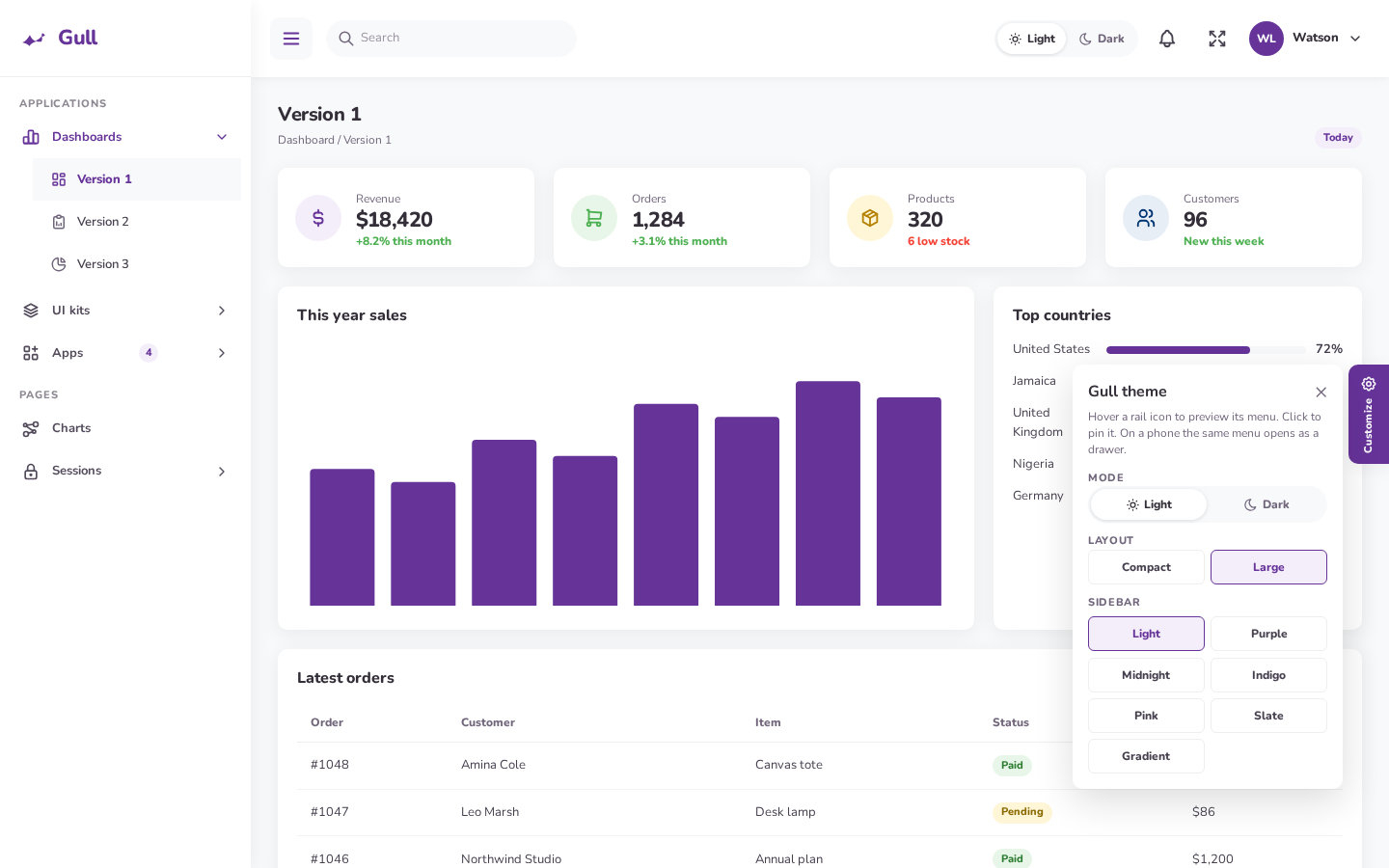
Task: Go to the Charts page
Action: (x=125, y=428)
